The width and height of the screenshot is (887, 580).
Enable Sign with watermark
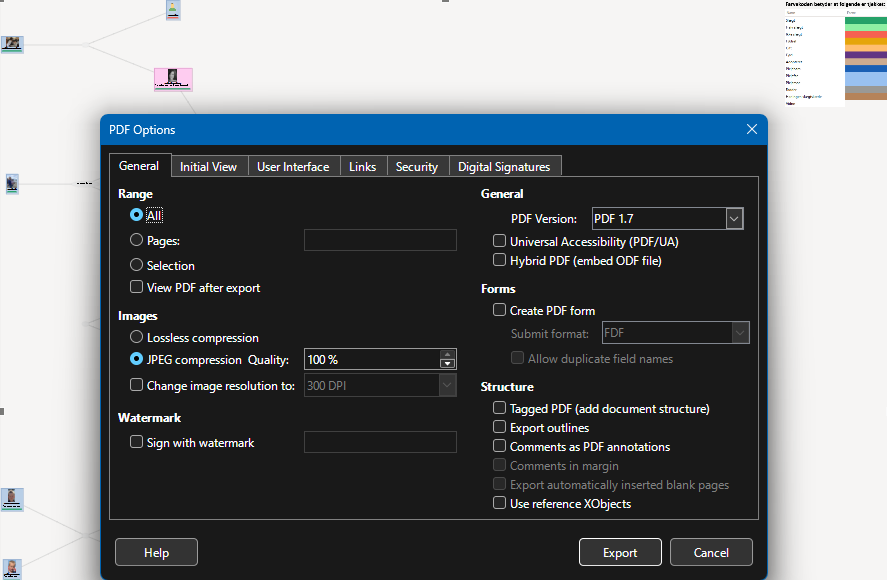tap(136, 441)
